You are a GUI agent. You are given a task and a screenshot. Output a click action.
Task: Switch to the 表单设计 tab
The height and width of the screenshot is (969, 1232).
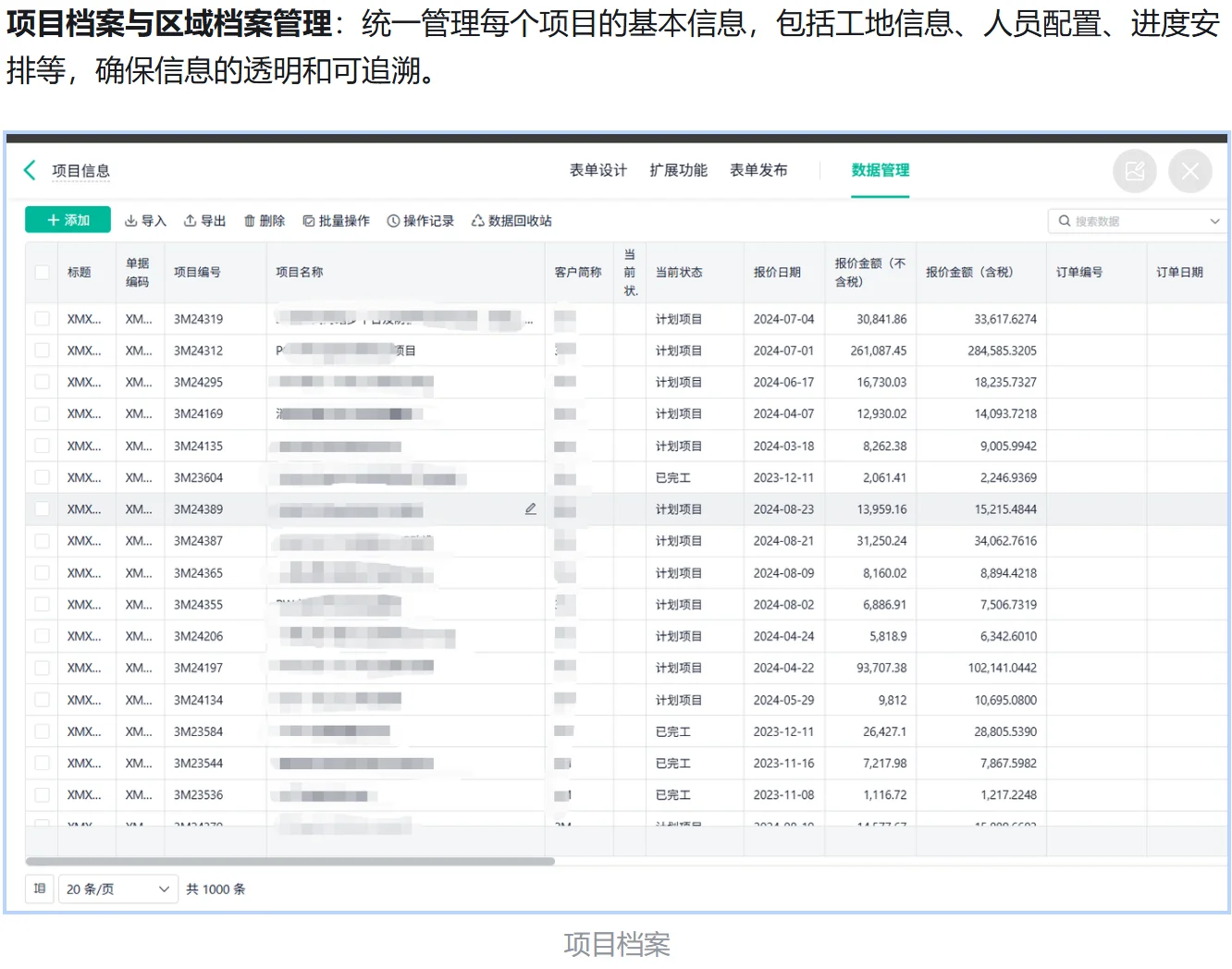click(x=598, y=170)
